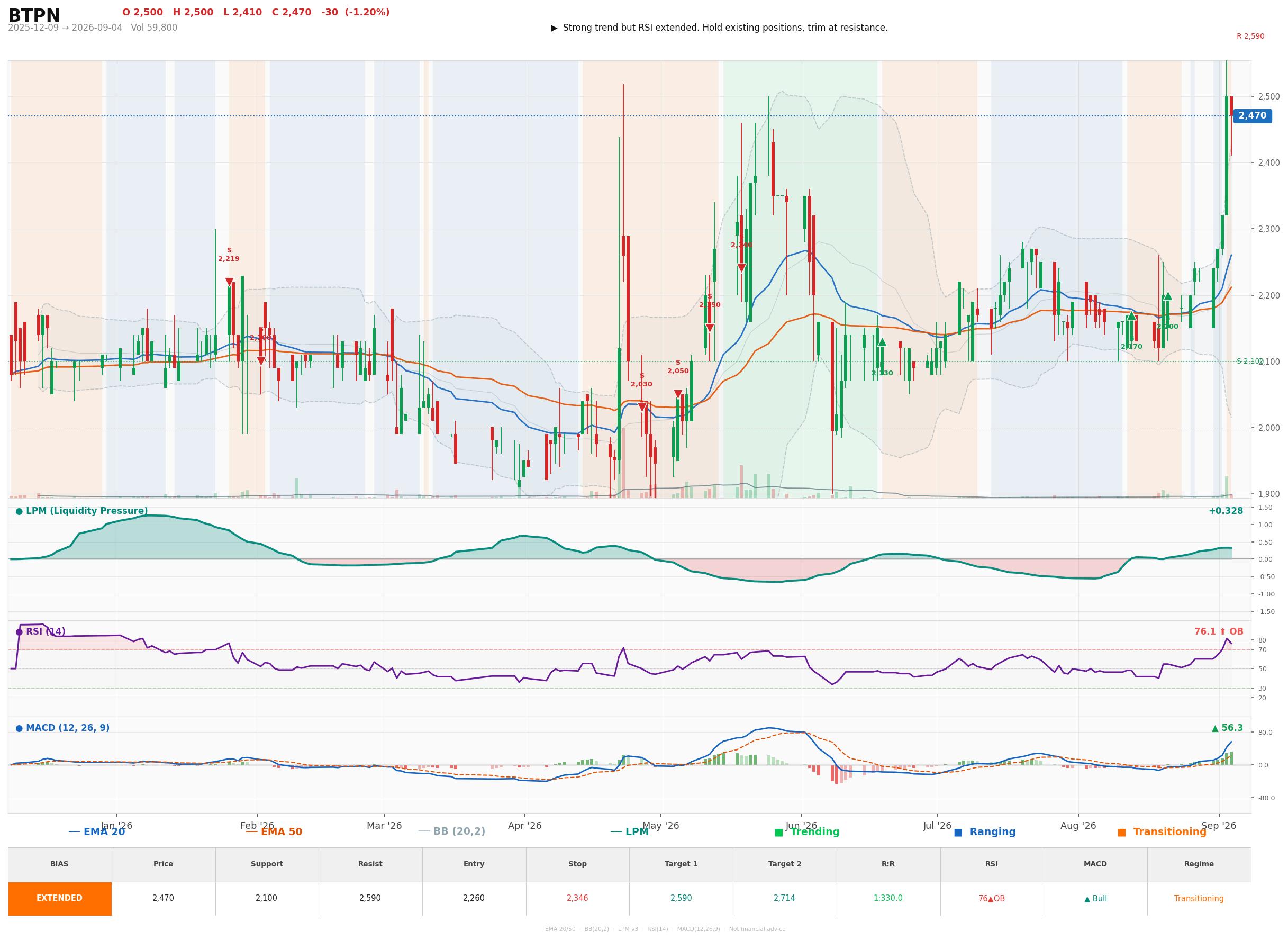Click the 2,260 entry value cell
This screenshot has width=1288, height=940.
click(x=474, y=899)
